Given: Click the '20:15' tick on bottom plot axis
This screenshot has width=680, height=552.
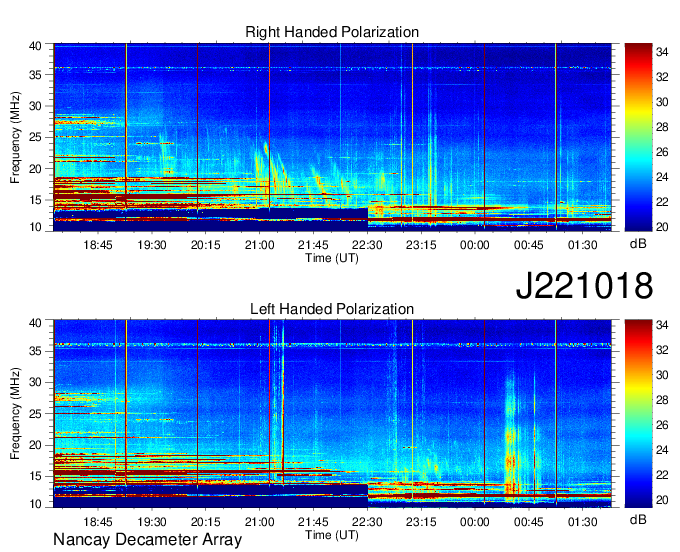Looking at the screenshot, I should pos(206,522).
